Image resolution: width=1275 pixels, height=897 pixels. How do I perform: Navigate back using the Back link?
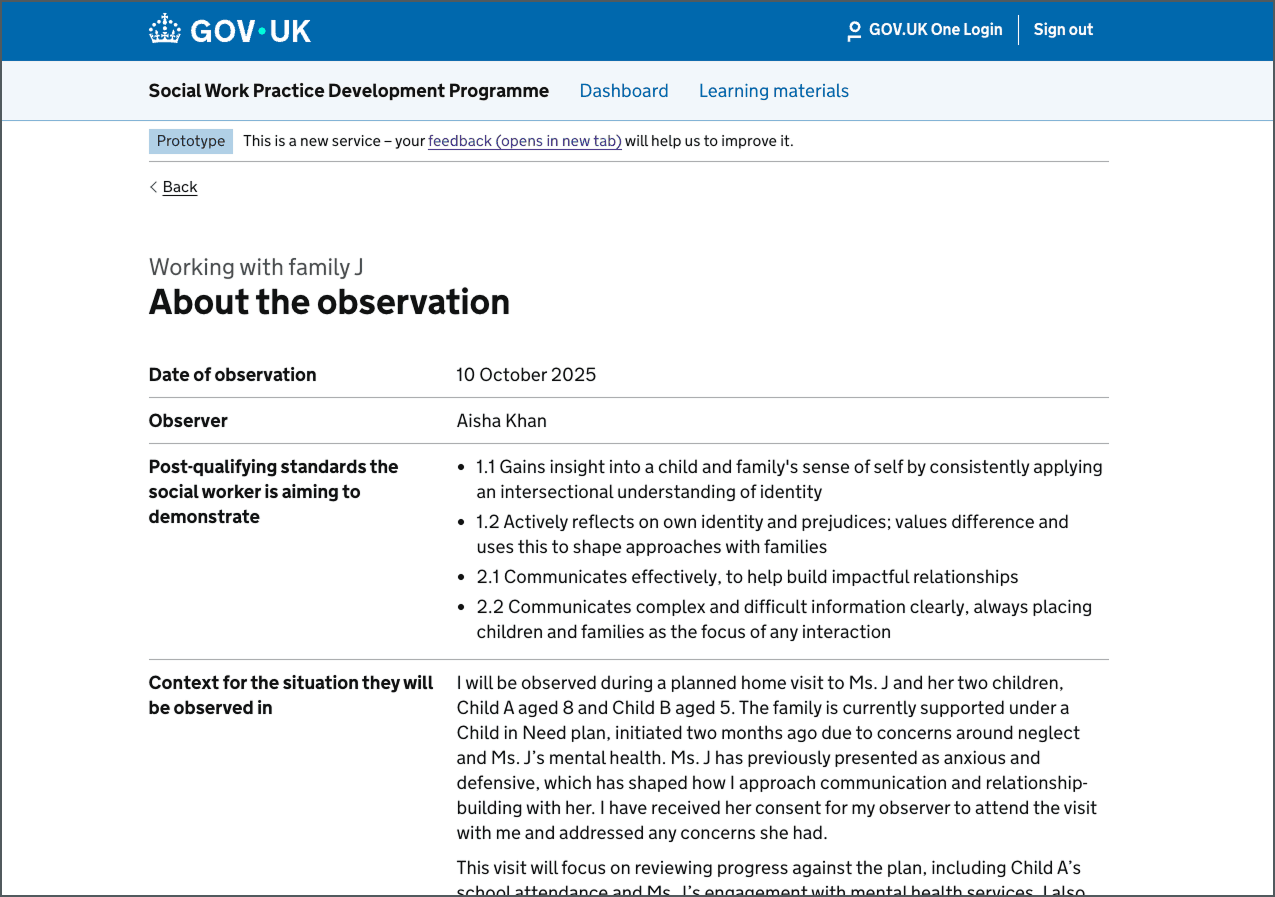179,187
